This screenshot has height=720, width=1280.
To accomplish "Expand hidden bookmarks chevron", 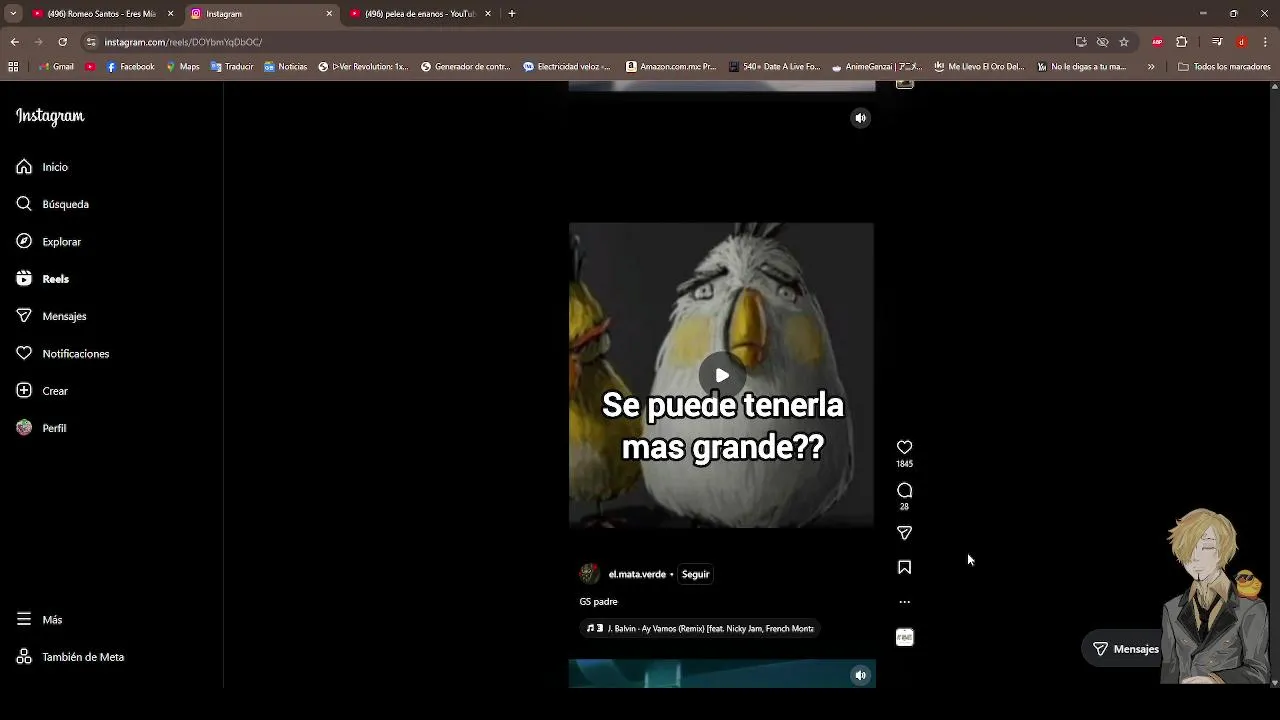I will pyautogui.click(x=1151, y=67).
